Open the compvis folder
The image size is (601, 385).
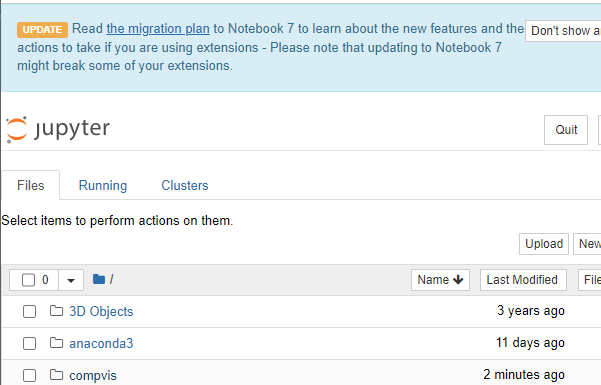[x=93, y=375]
